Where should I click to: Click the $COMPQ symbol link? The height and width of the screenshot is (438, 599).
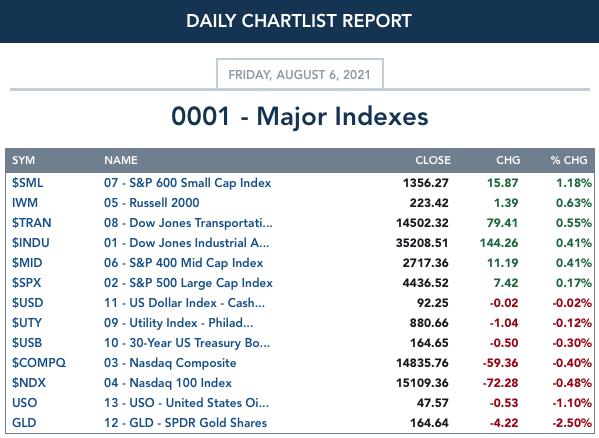[39, 363]
